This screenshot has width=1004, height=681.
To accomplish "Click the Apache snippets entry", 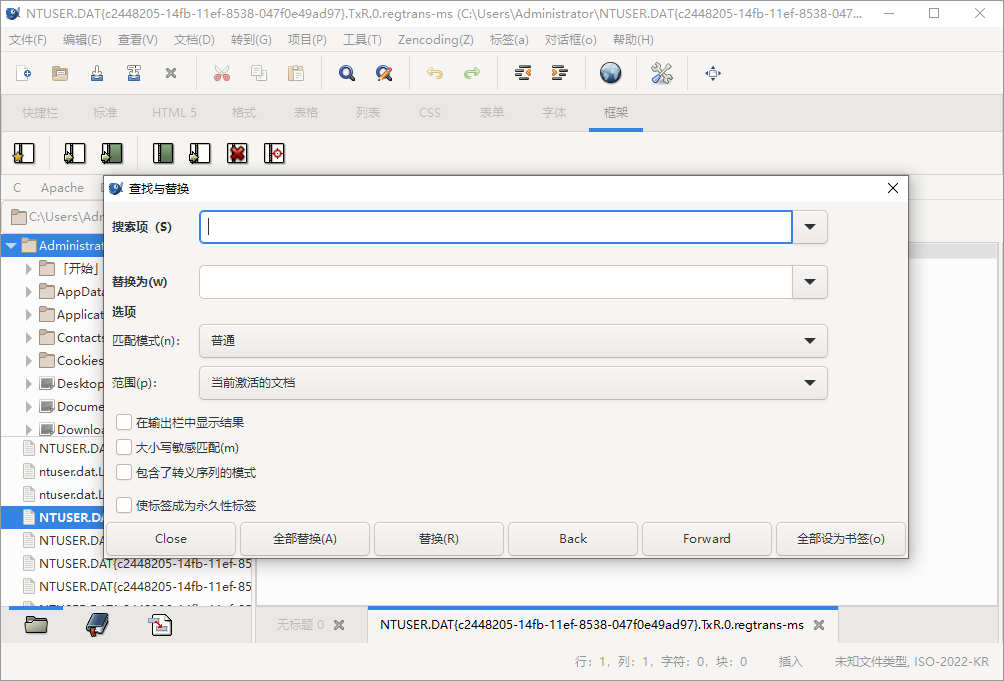I will (x=62, y=188).
